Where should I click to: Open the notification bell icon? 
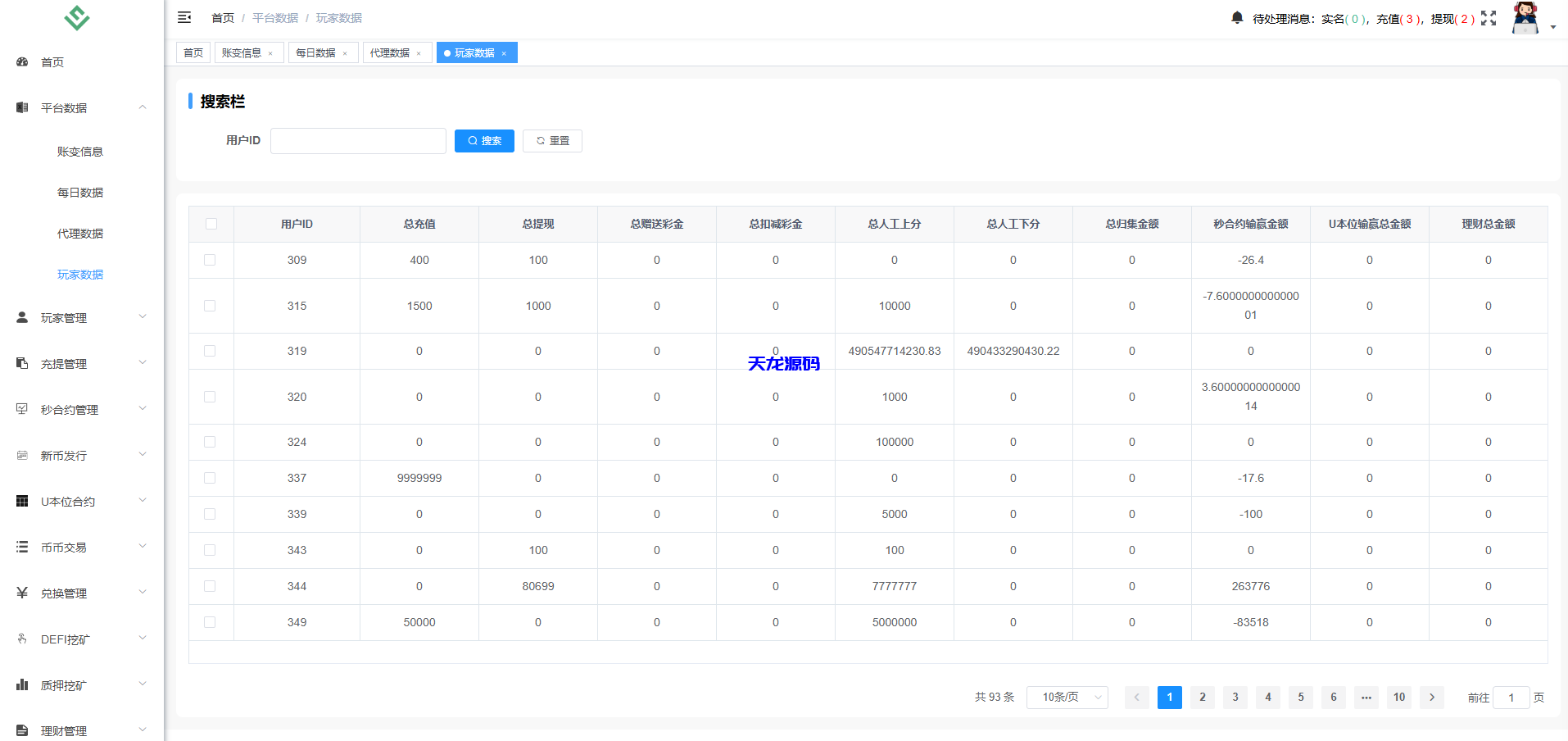tap(1237, 16)
